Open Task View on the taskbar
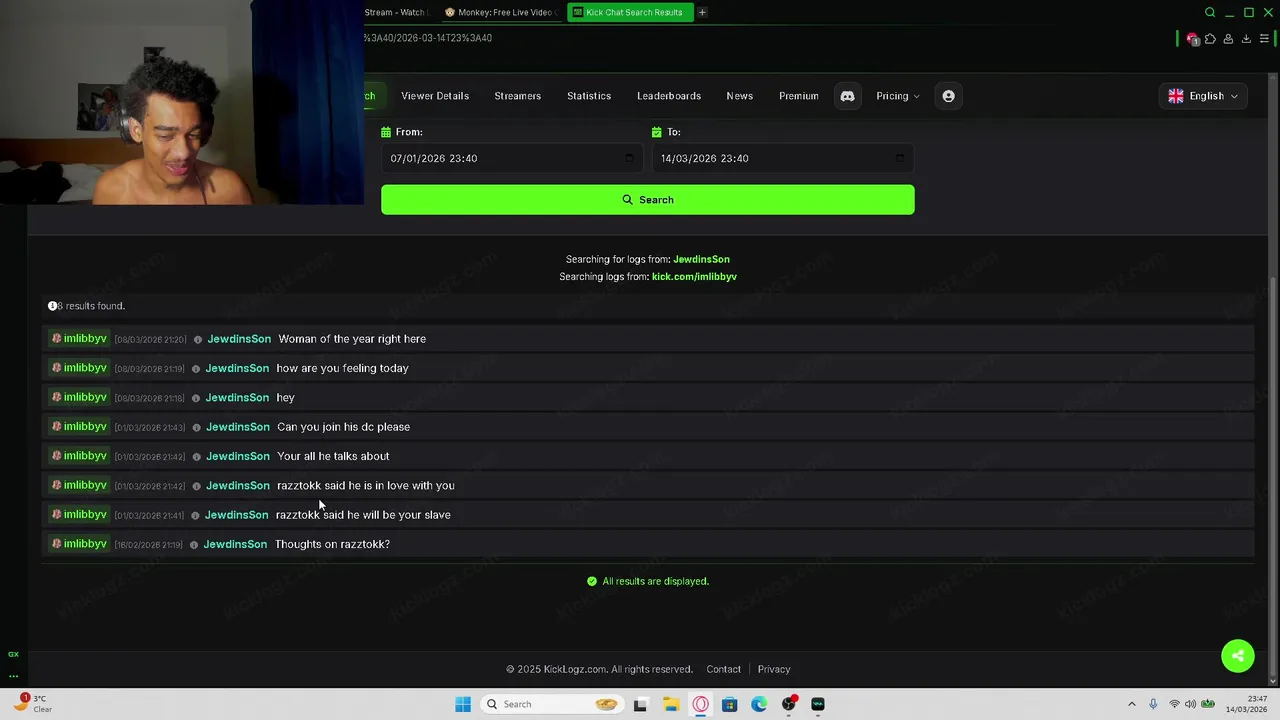Image resolution: width=1280 pixels, height=720 pixels. 641,704
